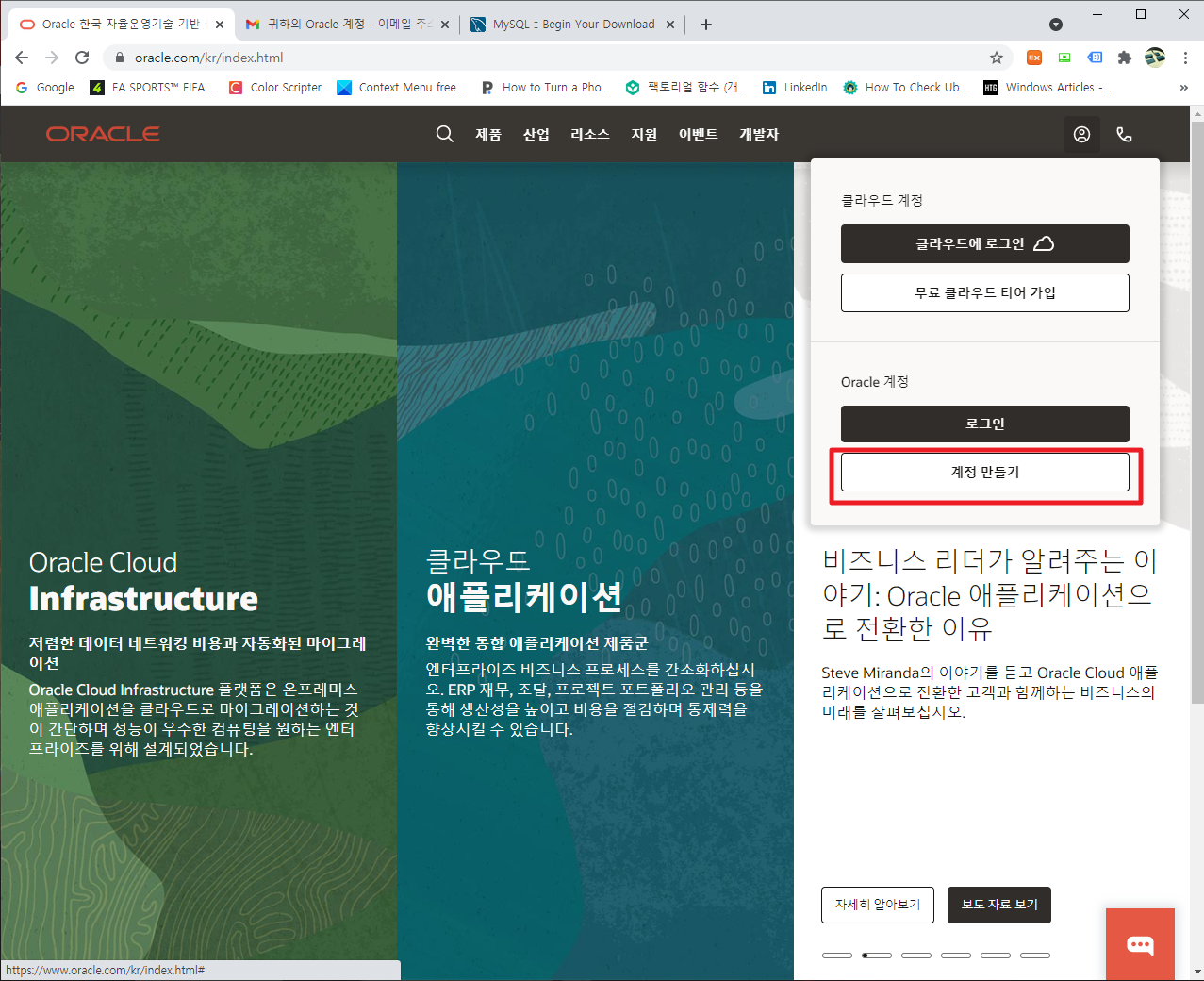Open the tab search dropdown arrow
The width and height of the screenshot is (1204, 981).
tap(1056, 25)
